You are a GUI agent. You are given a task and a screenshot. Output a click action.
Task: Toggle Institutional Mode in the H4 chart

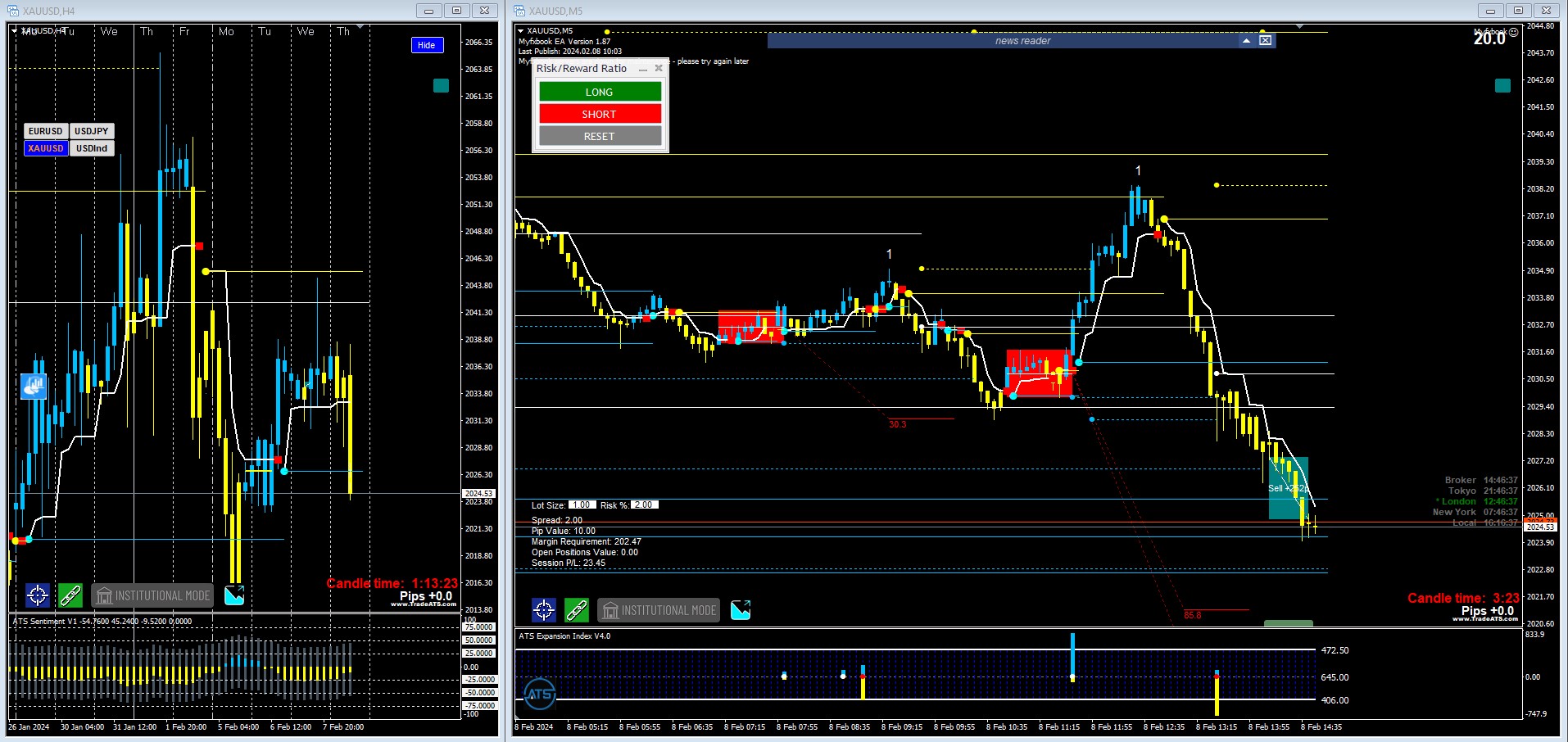(152, 595)
